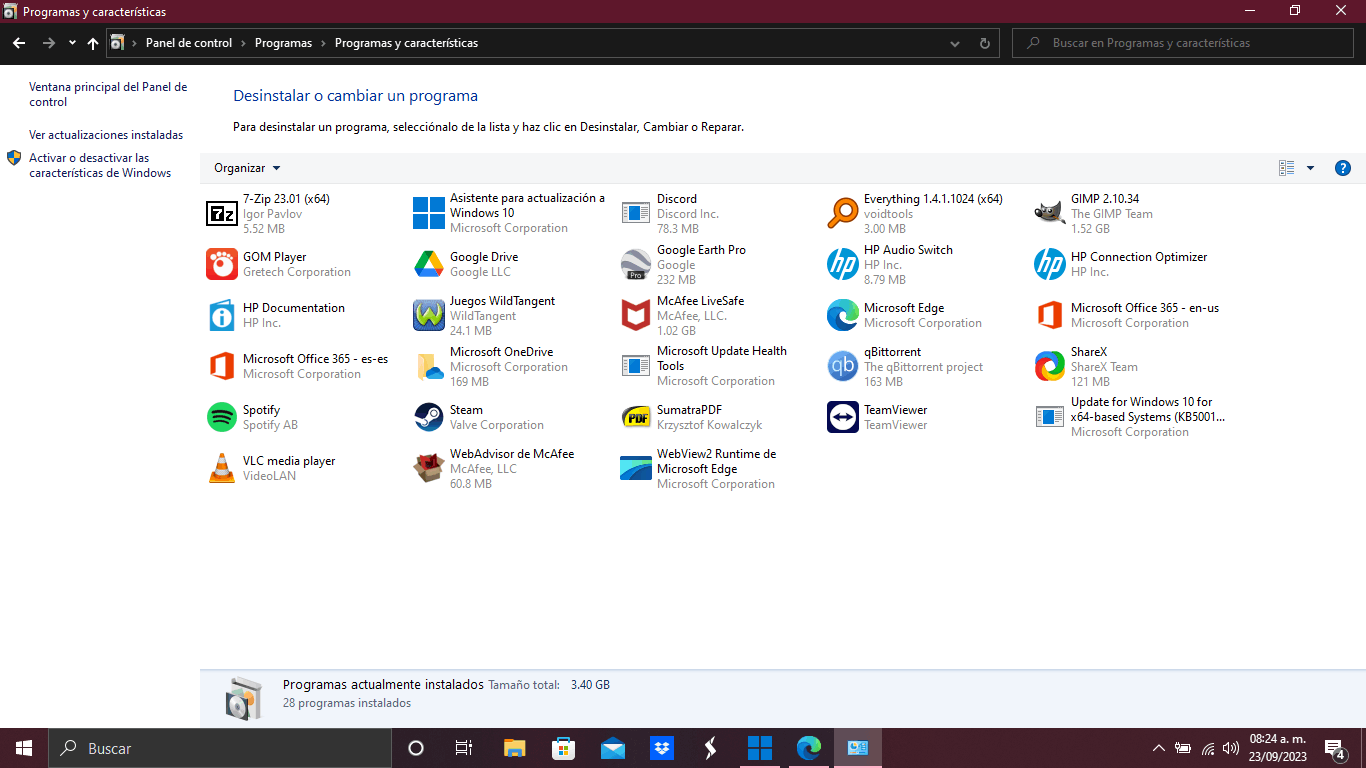
Task: Select the Microsoft Edge program icon
Action: click(842, 315)
